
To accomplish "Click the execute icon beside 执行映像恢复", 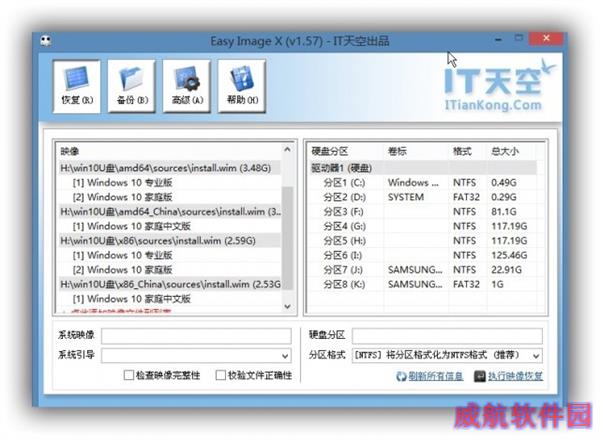I will pos(479,377).
